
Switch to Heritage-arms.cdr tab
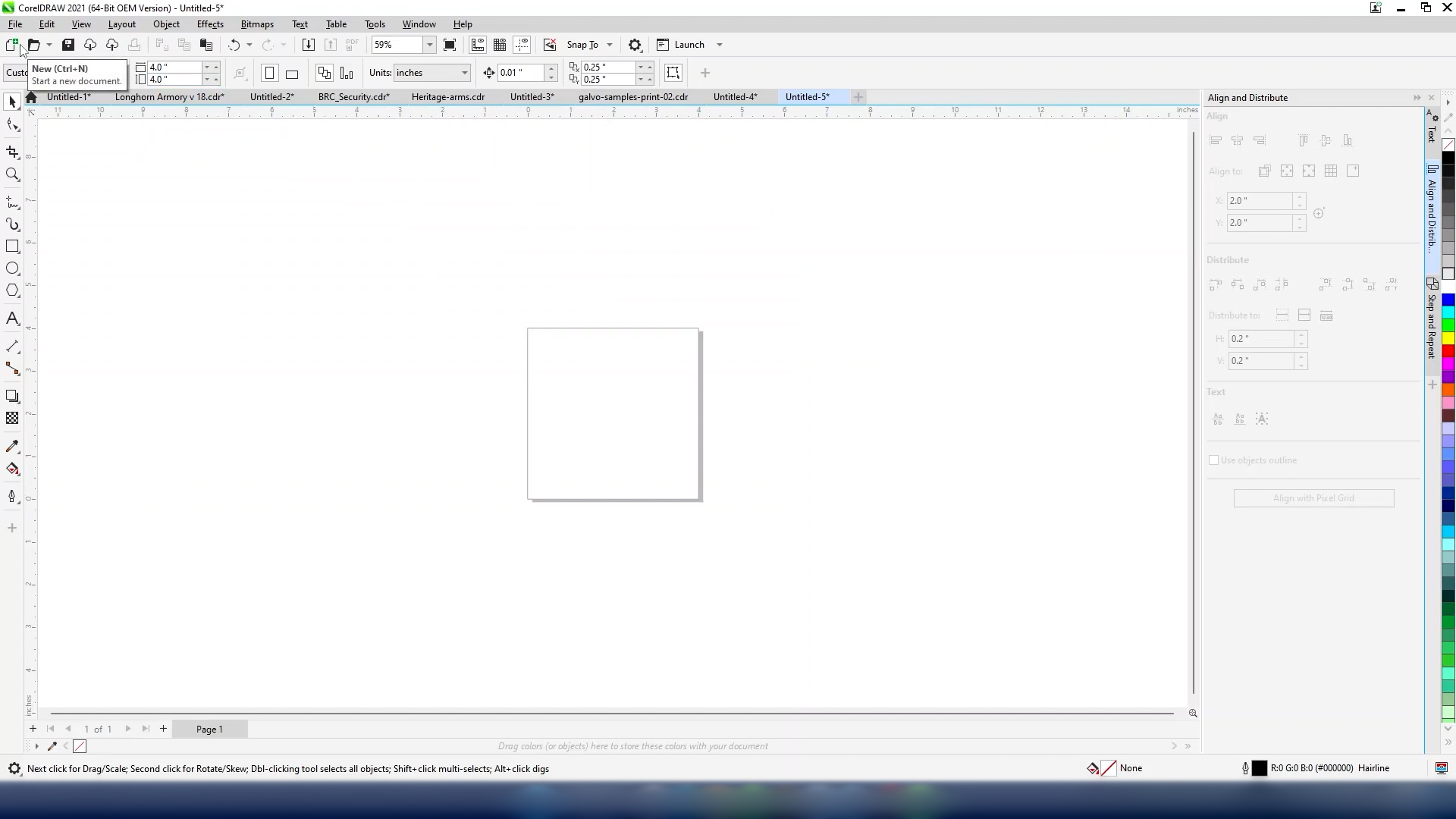(447, 97)
